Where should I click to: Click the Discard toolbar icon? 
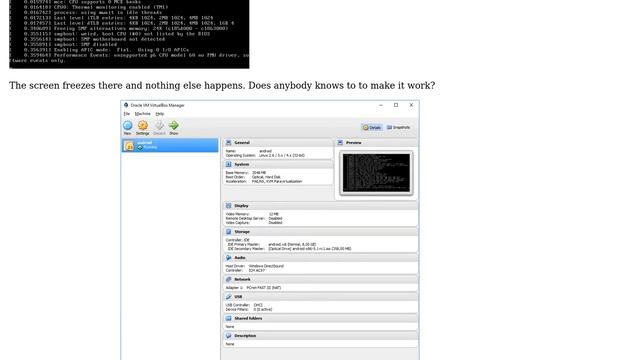pos(159,125)
